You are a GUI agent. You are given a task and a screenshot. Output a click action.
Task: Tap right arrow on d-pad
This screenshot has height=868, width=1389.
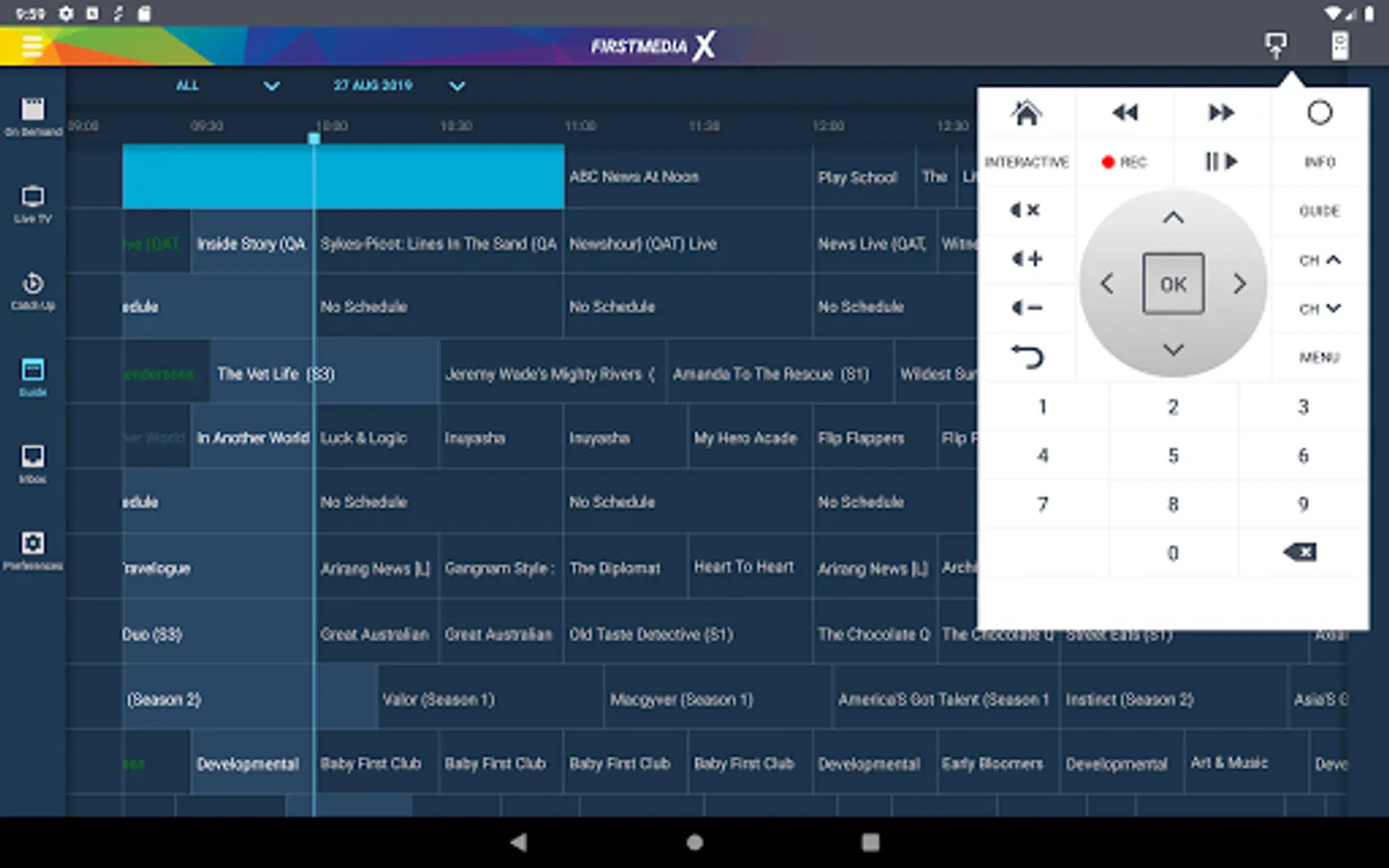(1239, 284)
